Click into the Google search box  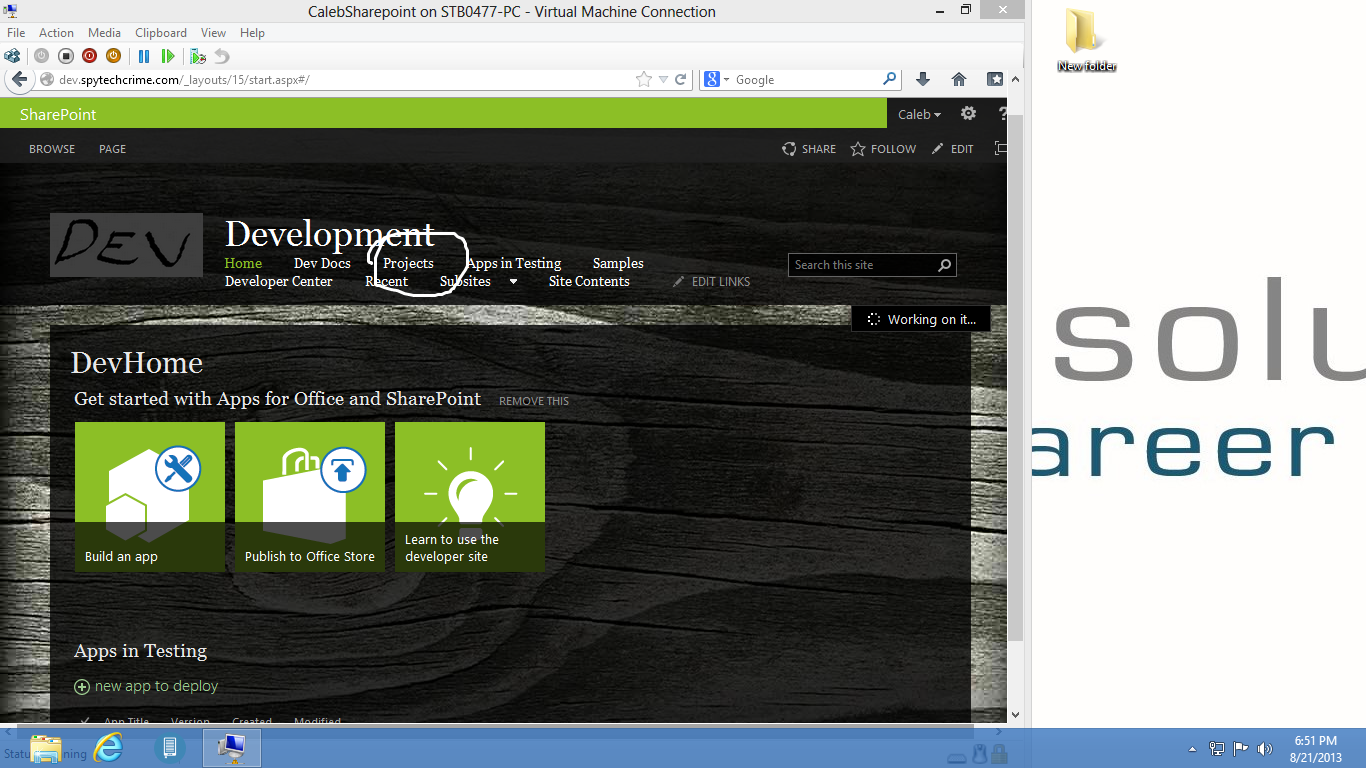pyautogui.click(x=806, y=80)
